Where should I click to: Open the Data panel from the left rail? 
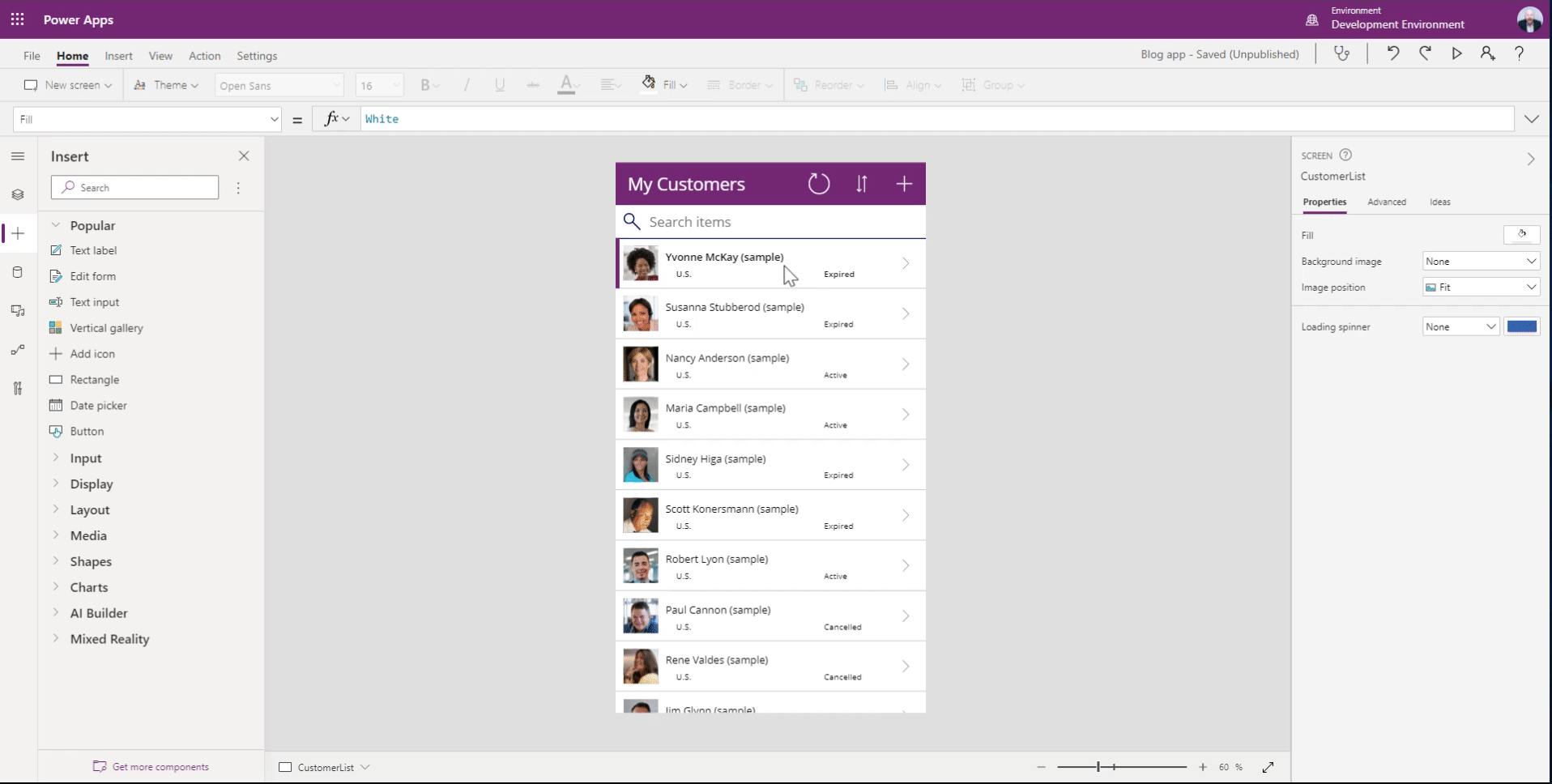pos(18,273)
